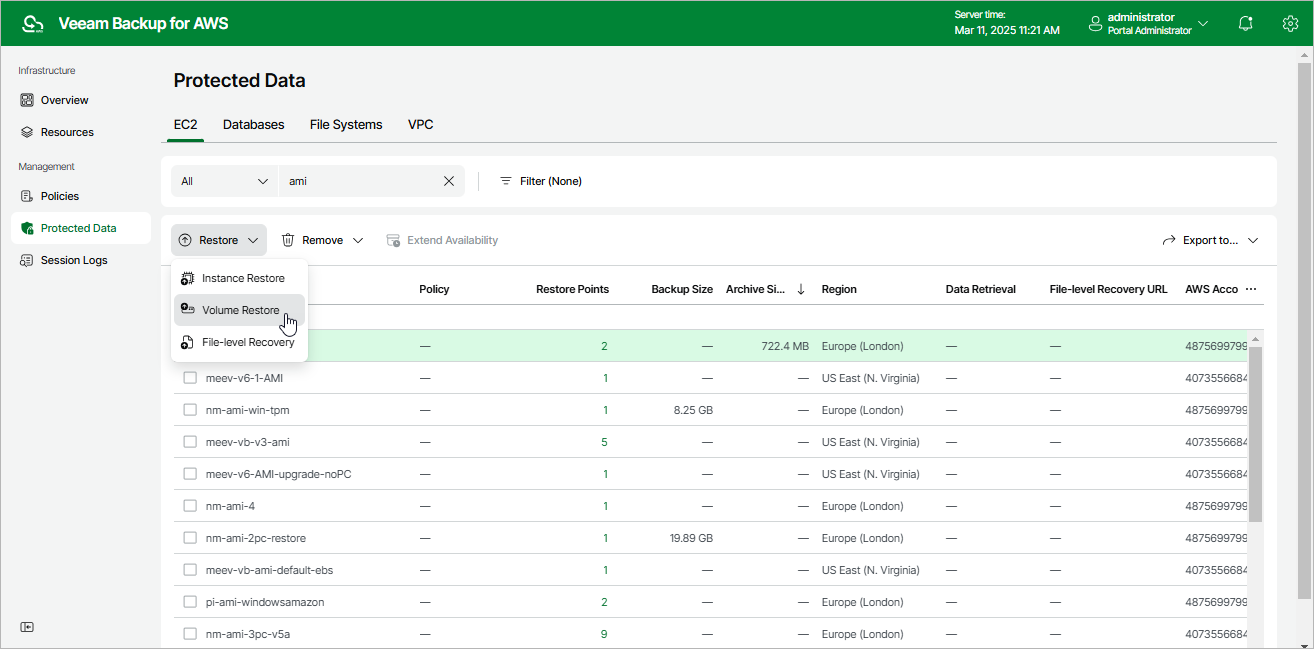Open the settings gear icon
The height and width of the screenshot is (649, 1314).
coord(1290,23)
